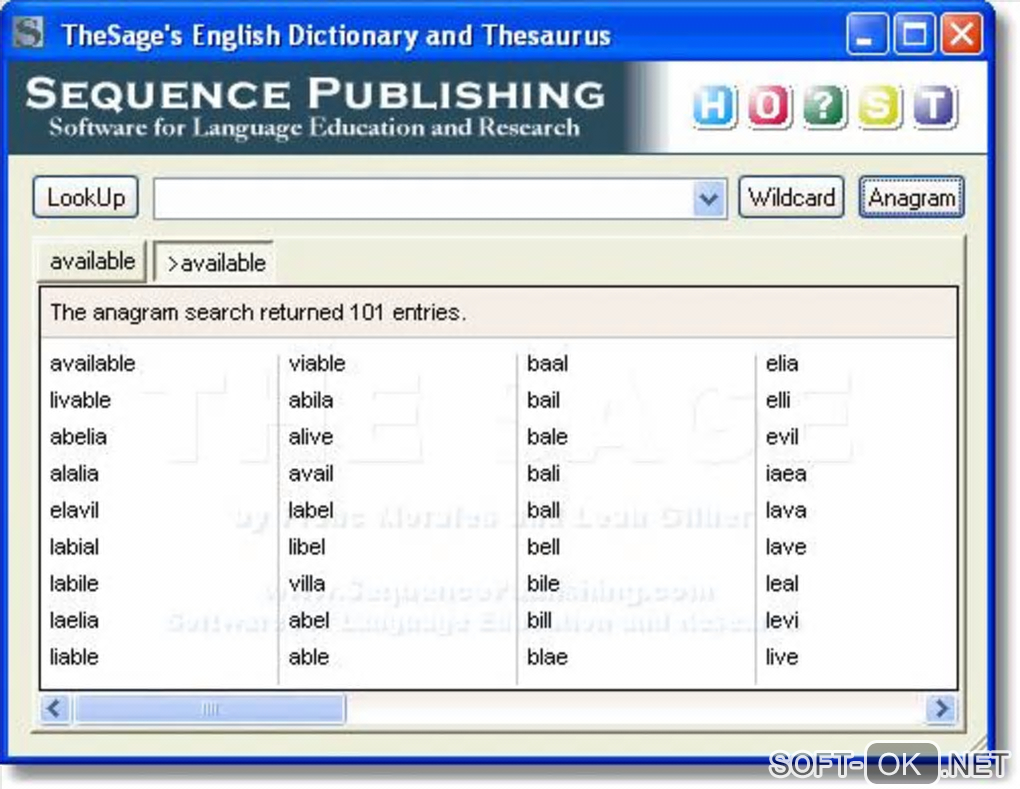Select the word 'viable'

coord(317,364)
